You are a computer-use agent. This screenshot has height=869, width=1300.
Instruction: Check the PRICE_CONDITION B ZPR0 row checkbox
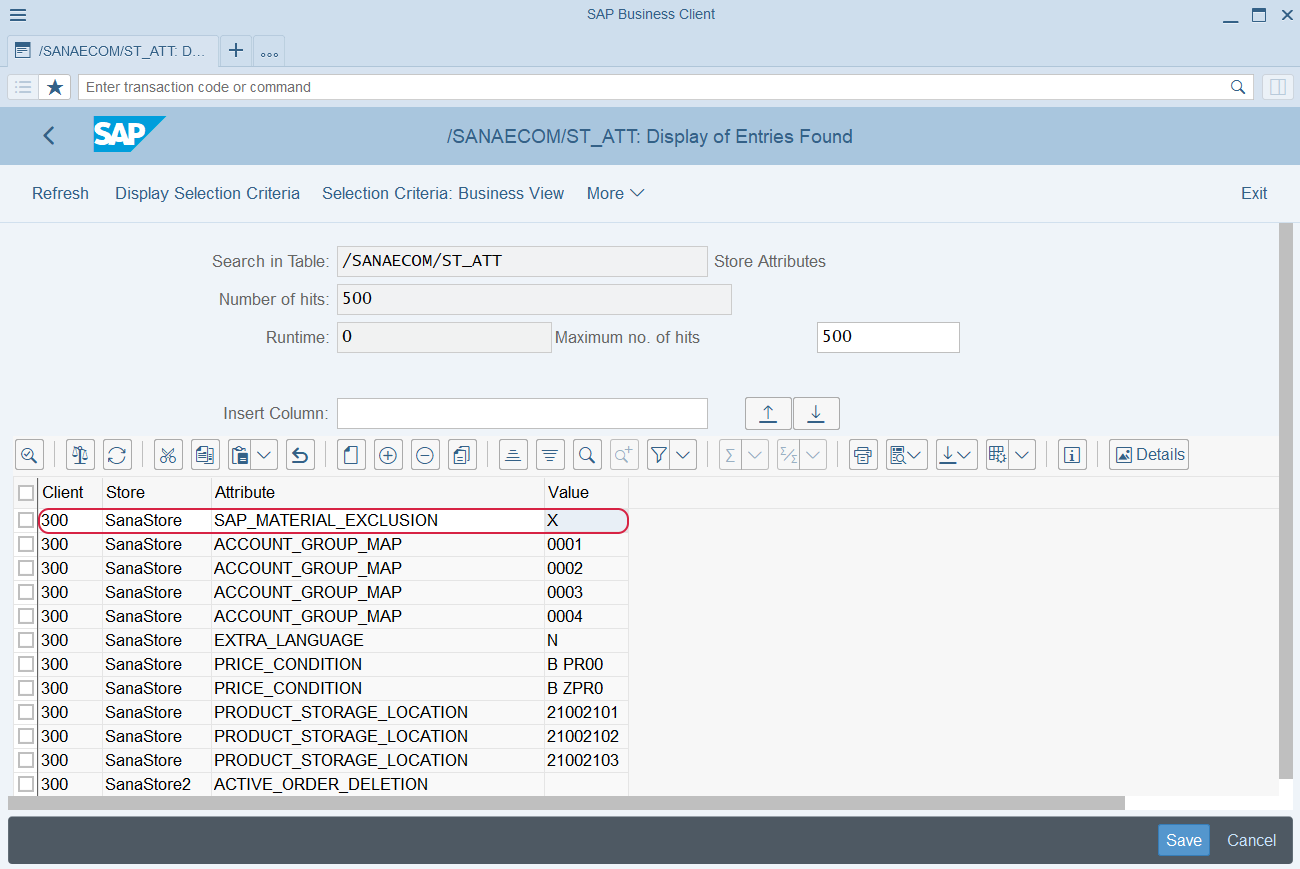26,688
